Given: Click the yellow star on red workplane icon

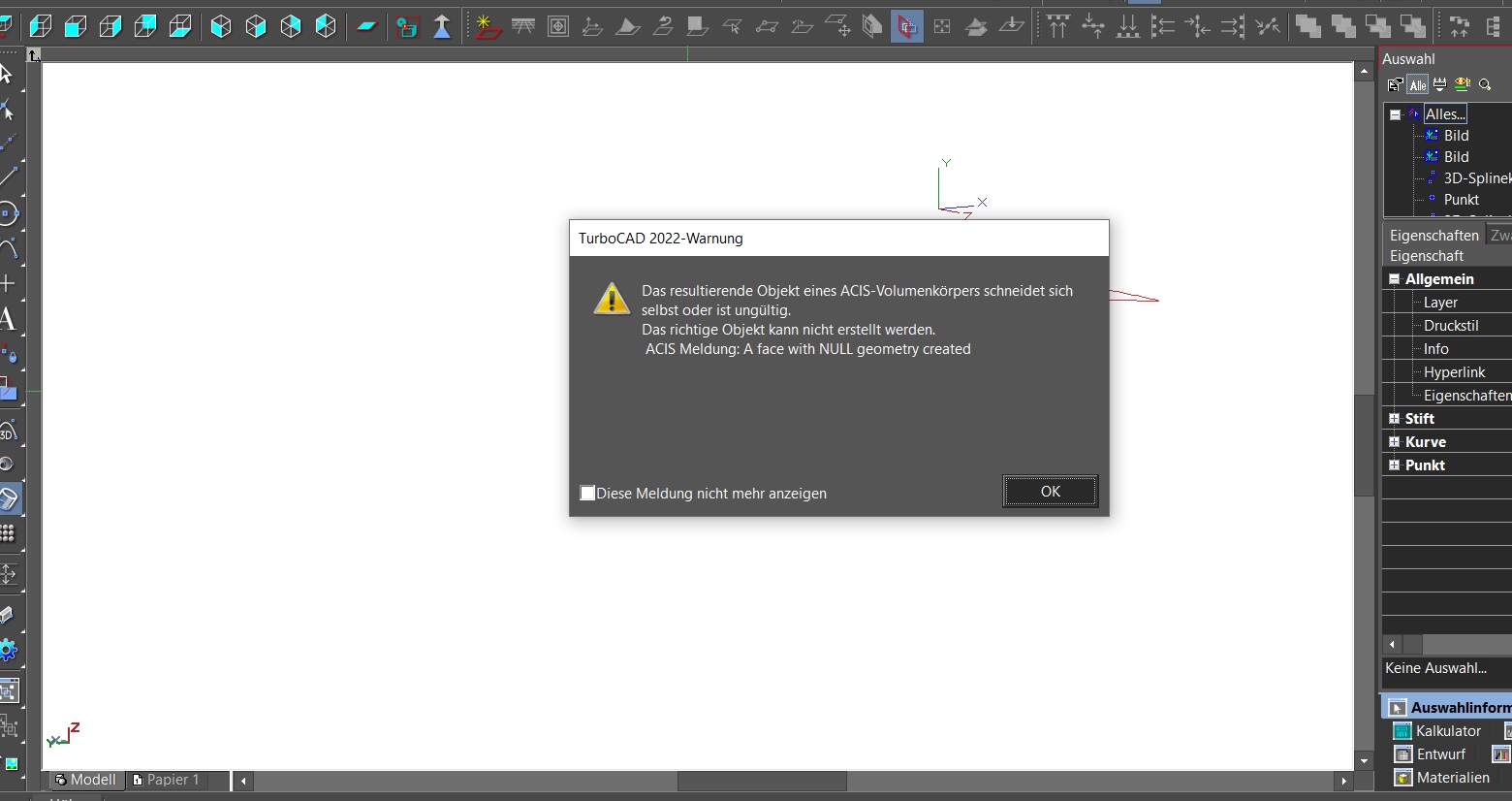Looking at the screenshot, I should pos(488,27).
